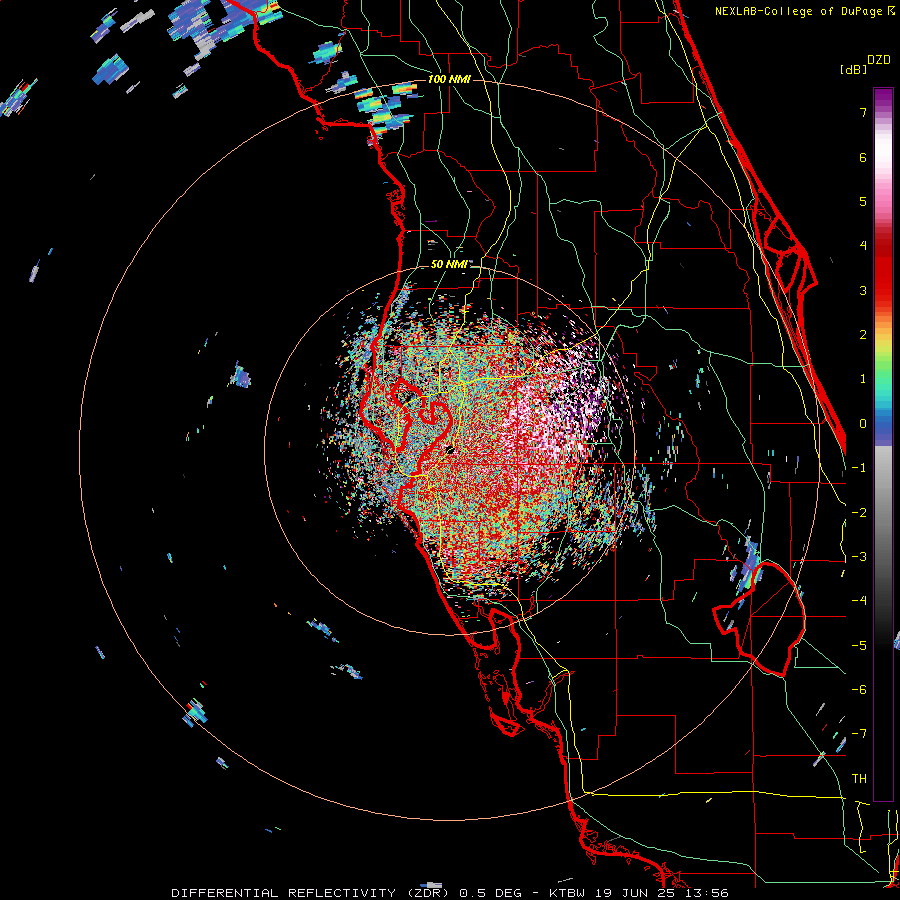This screenshot has width=900, height=900.
Task: Click the color bar value 3
Action: point(863,290)
